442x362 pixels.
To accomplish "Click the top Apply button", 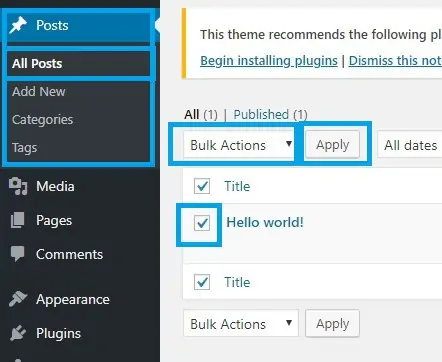I will [x=332, y=145].
